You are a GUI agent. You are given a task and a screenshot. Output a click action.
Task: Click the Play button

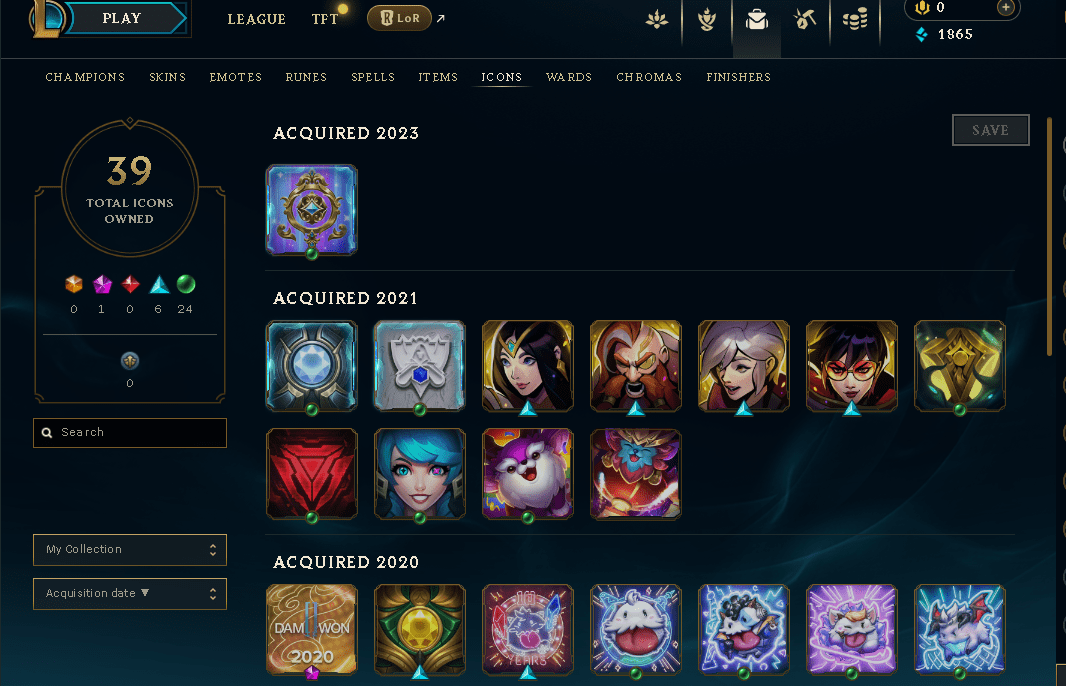pyautogui.click(x=122, y=18)
